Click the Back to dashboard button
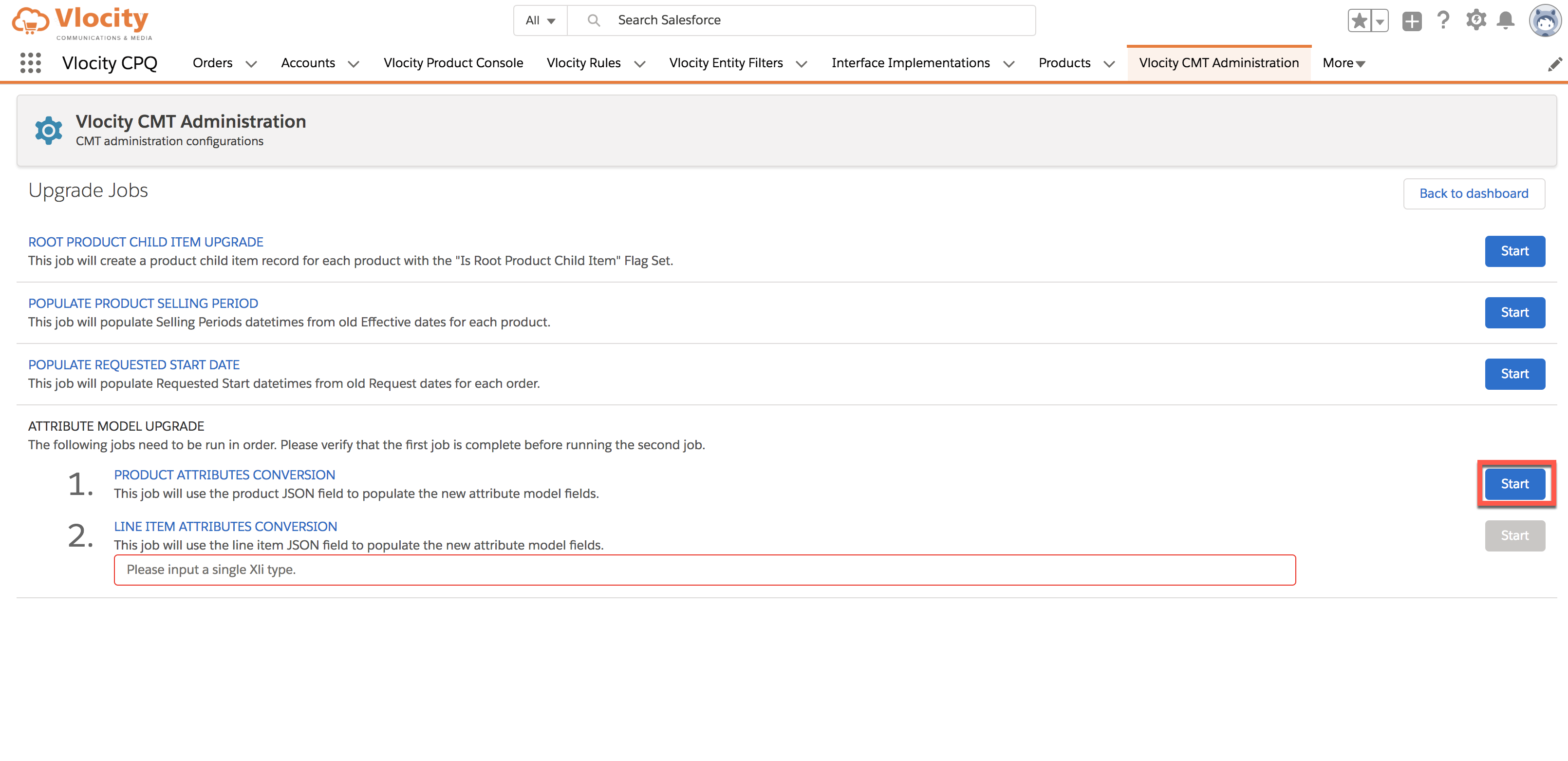The image size is (1568, 761). coord(1474,193)
